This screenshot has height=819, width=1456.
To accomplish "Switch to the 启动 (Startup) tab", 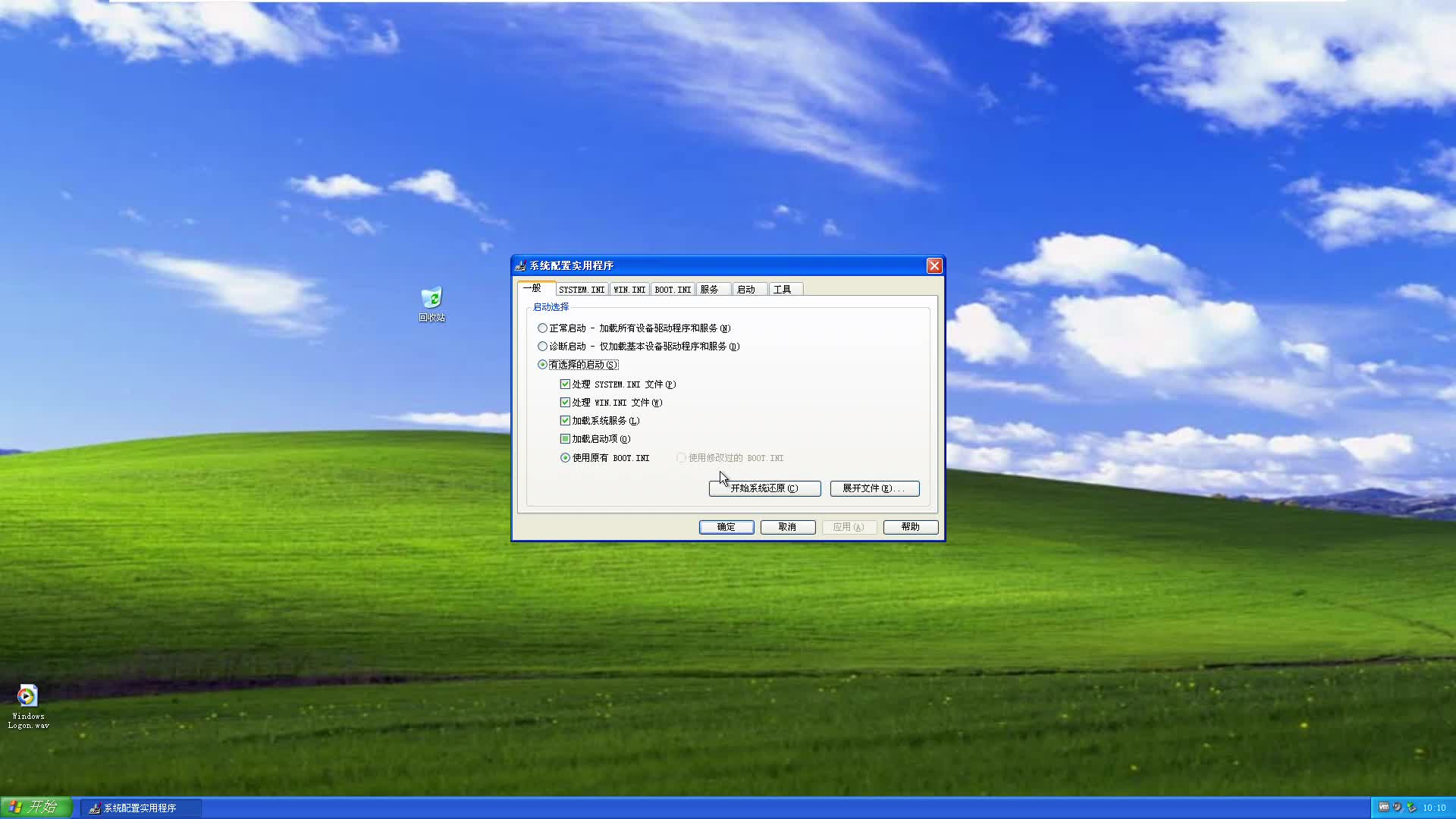I will (x=748, y=289).
